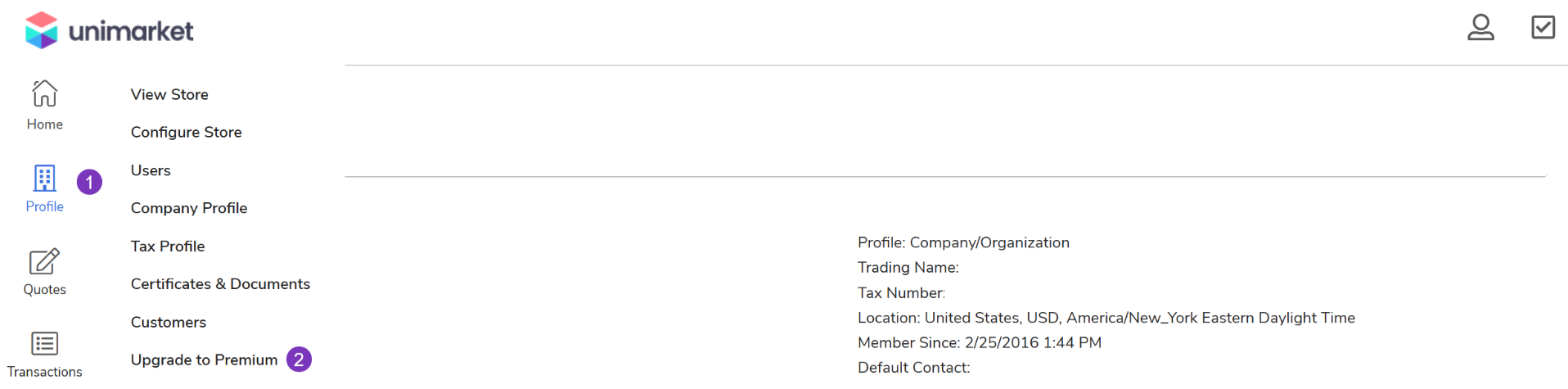
Task: Click the Home label in sidebar
Action: pos(44,124)
